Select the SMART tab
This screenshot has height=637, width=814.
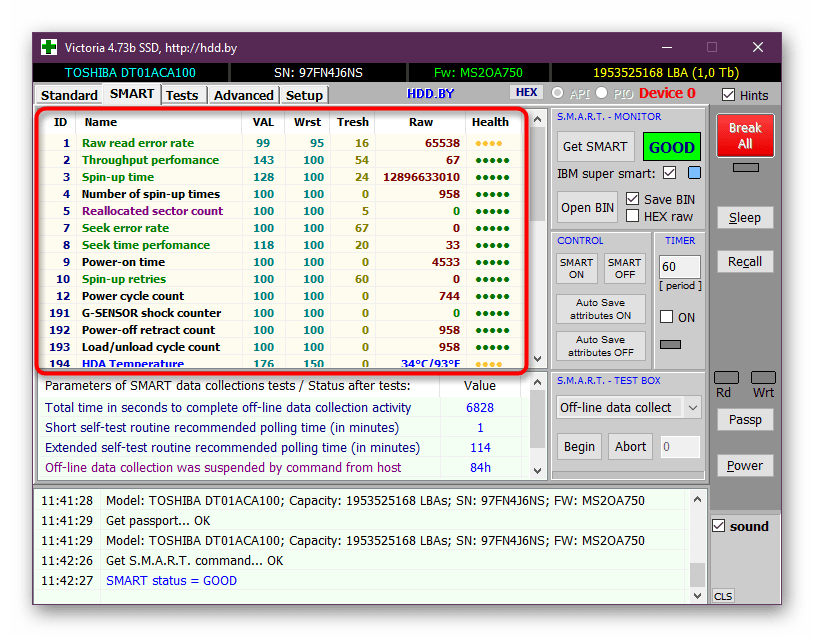132,94
